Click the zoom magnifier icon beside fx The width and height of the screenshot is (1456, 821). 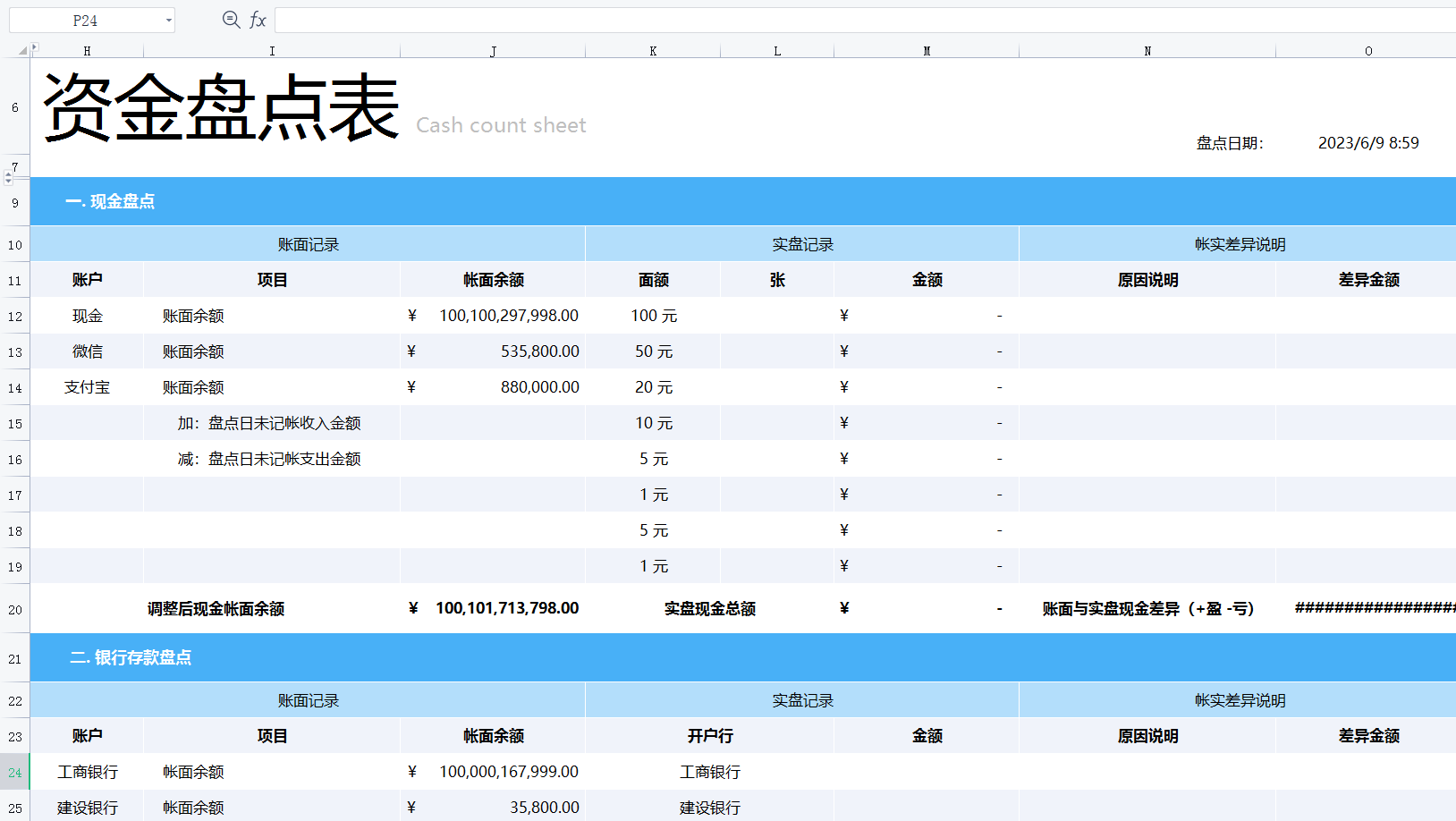tap(231, 20)
